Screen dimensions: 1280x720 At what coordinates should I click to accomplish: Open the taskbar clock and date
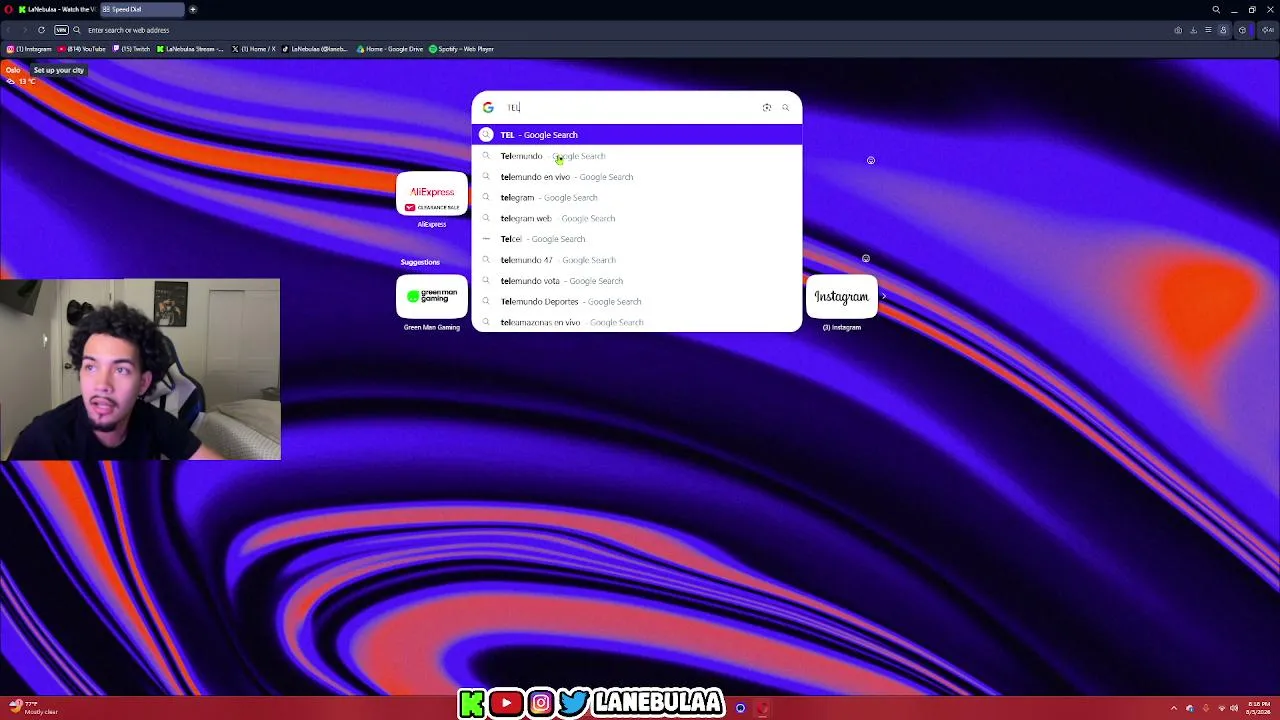tap(1257, 708)
